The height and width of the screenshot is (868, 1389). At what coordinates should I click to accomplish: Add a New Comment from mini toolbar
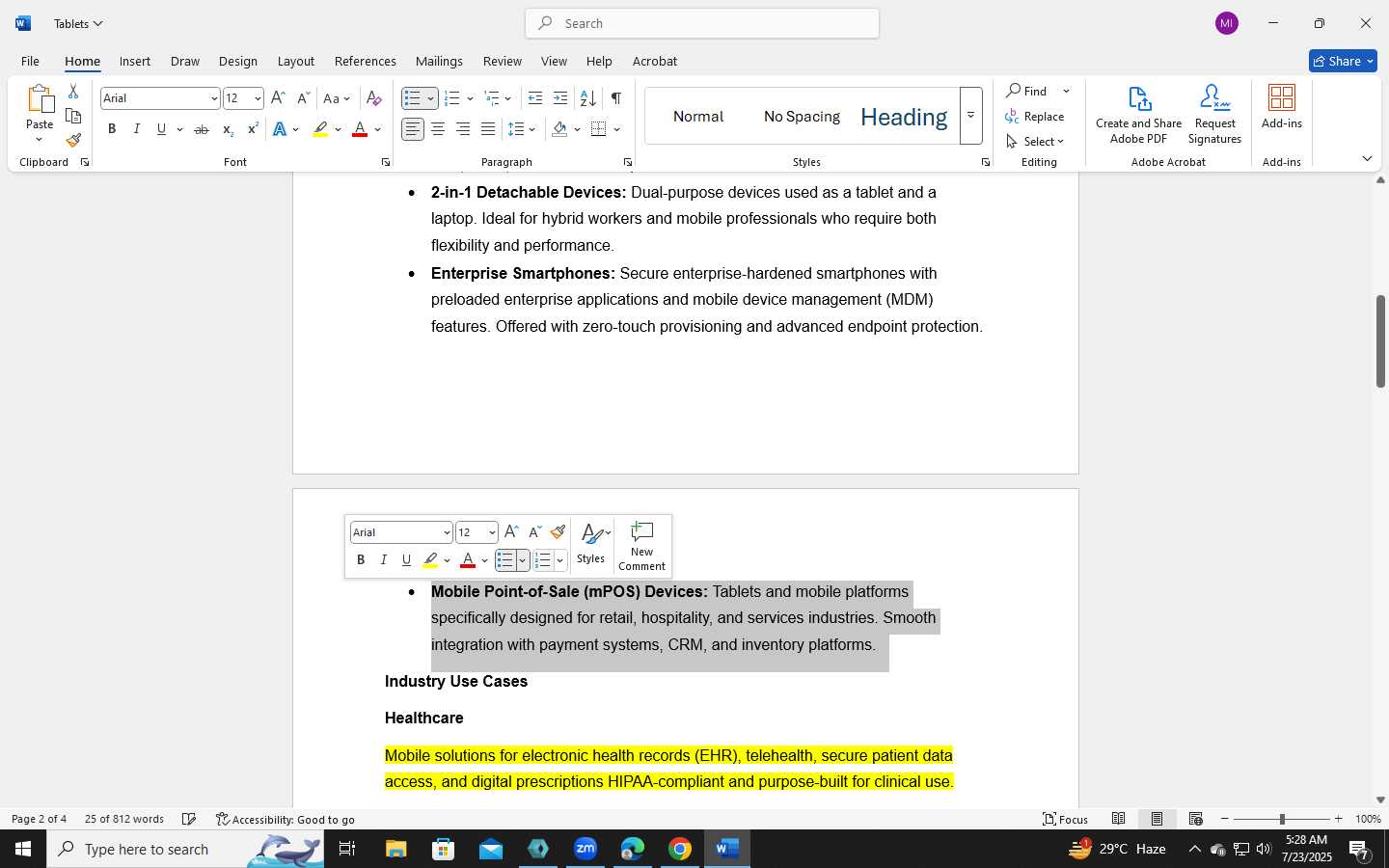click(642, 546)
